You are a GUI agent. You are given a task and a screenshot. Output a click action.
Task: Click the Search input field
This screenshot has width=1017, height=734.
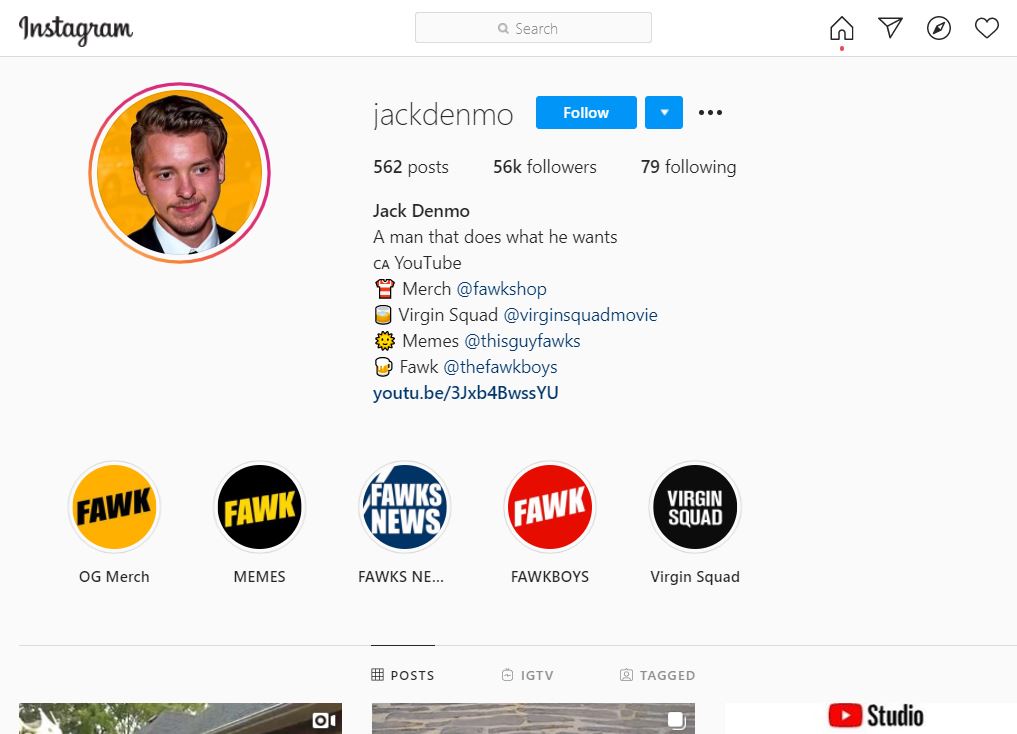(x=533, y=28)
